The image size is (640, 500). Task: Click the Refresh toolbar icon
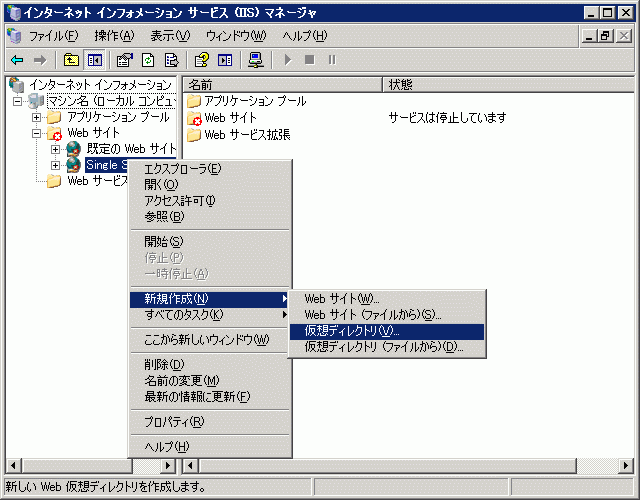coord(148,60)
